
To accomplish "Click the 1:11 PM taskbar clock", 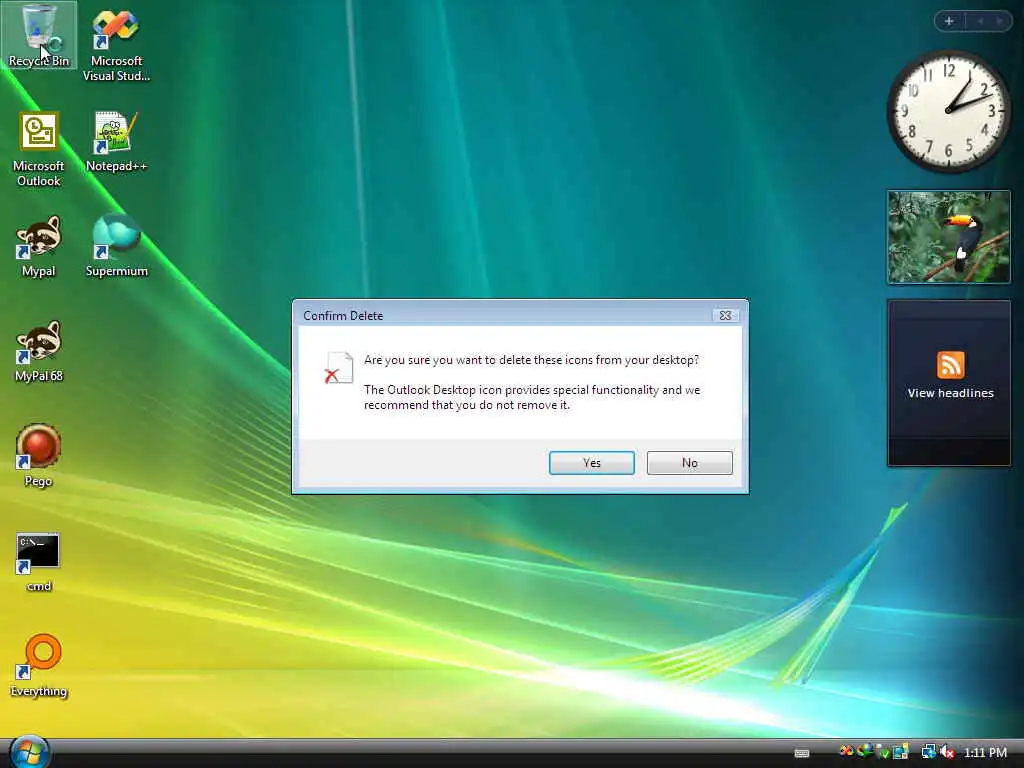I will point(985,752).
